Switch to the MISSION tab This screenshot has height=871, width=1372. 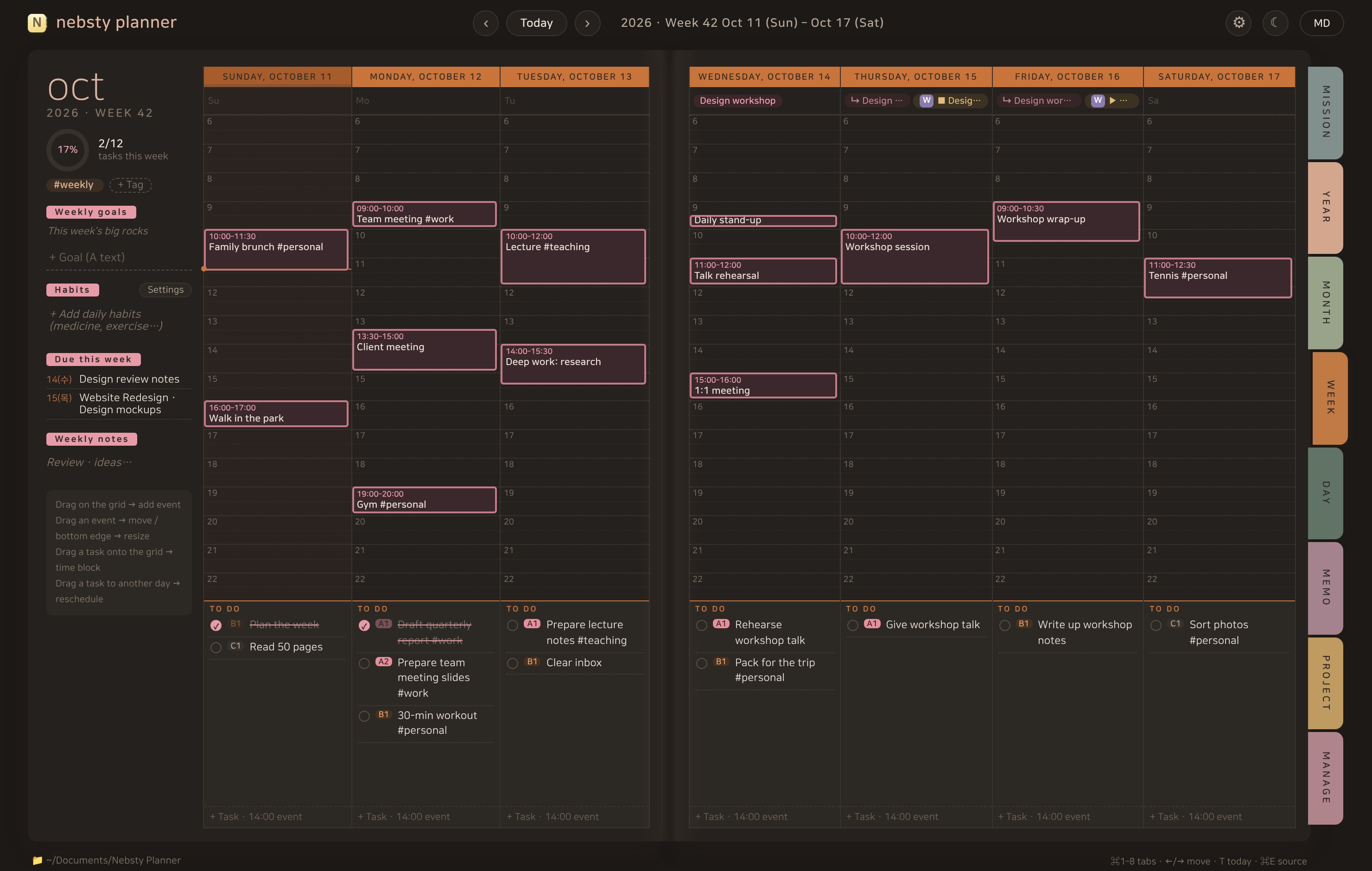[x=1325, y=112]
